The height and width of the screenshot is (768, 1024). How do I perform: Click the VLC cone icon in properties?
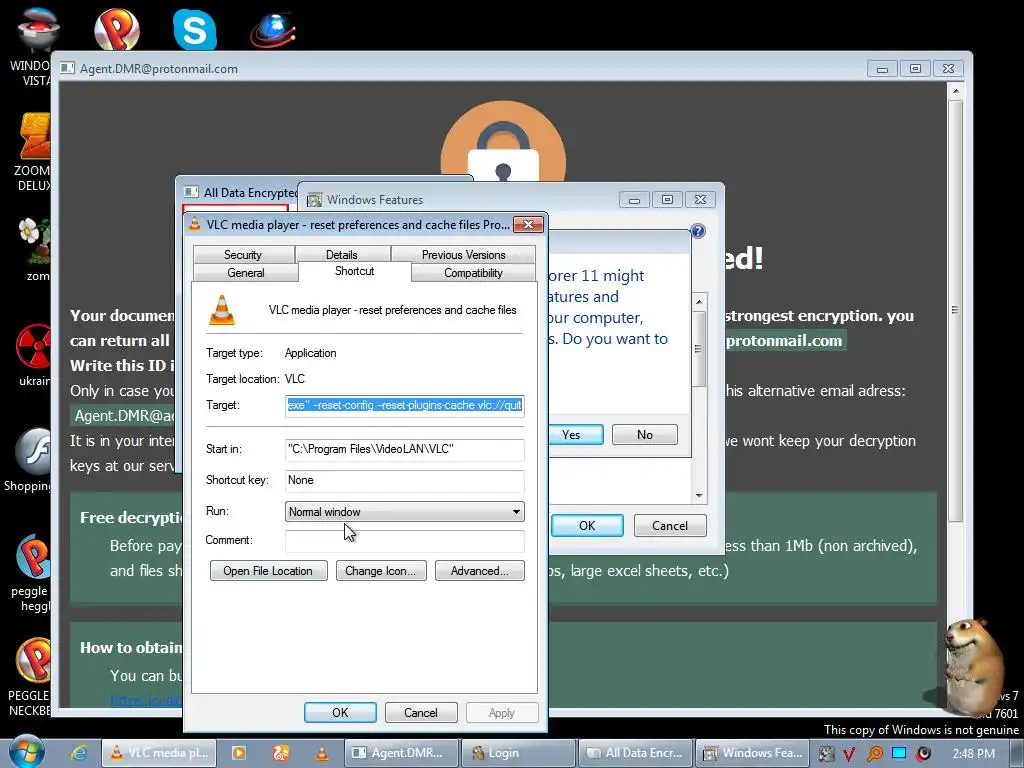pyautogui.click(x=222, y=310)
